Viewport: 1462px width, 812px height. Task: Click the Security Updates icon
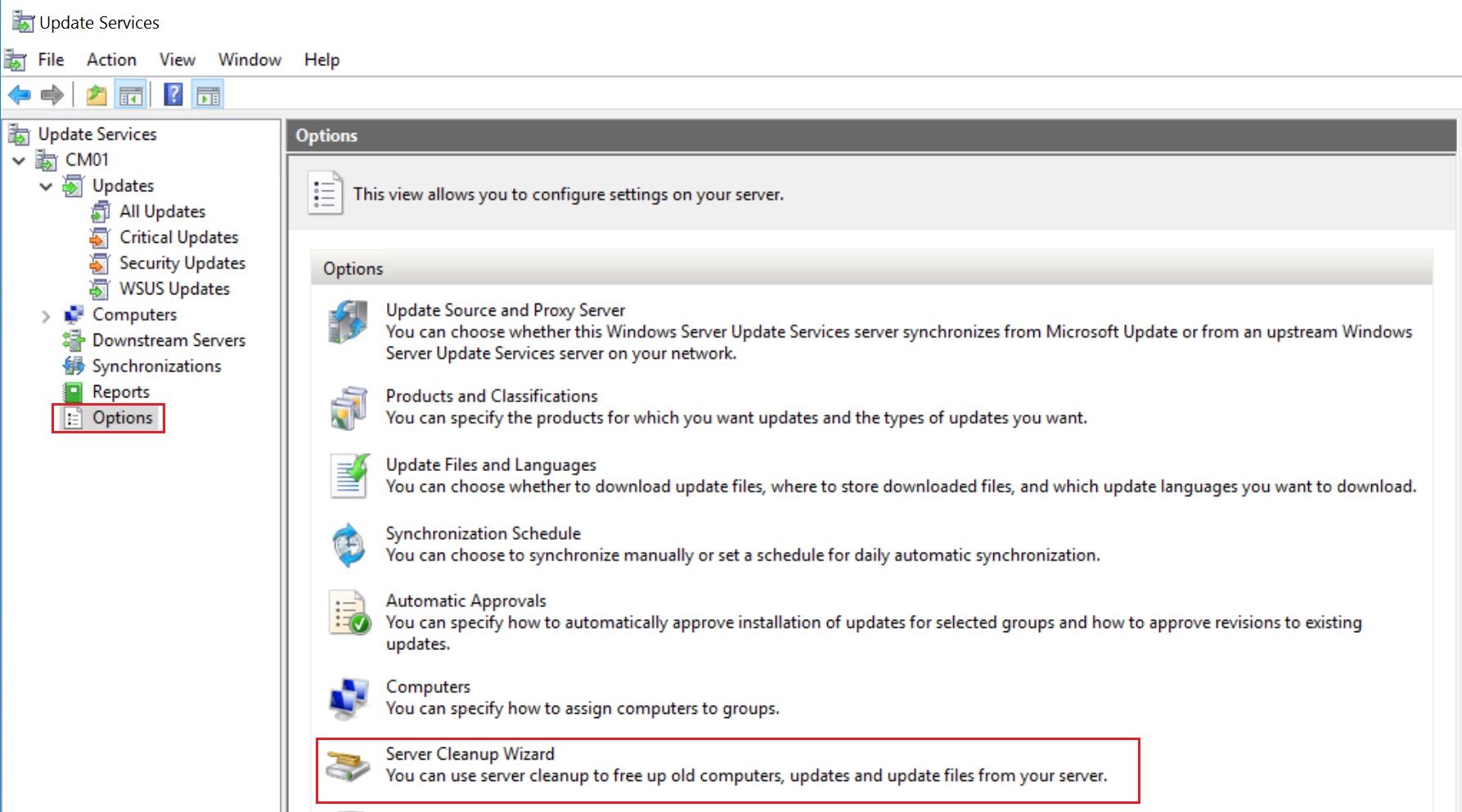(100, 263)
